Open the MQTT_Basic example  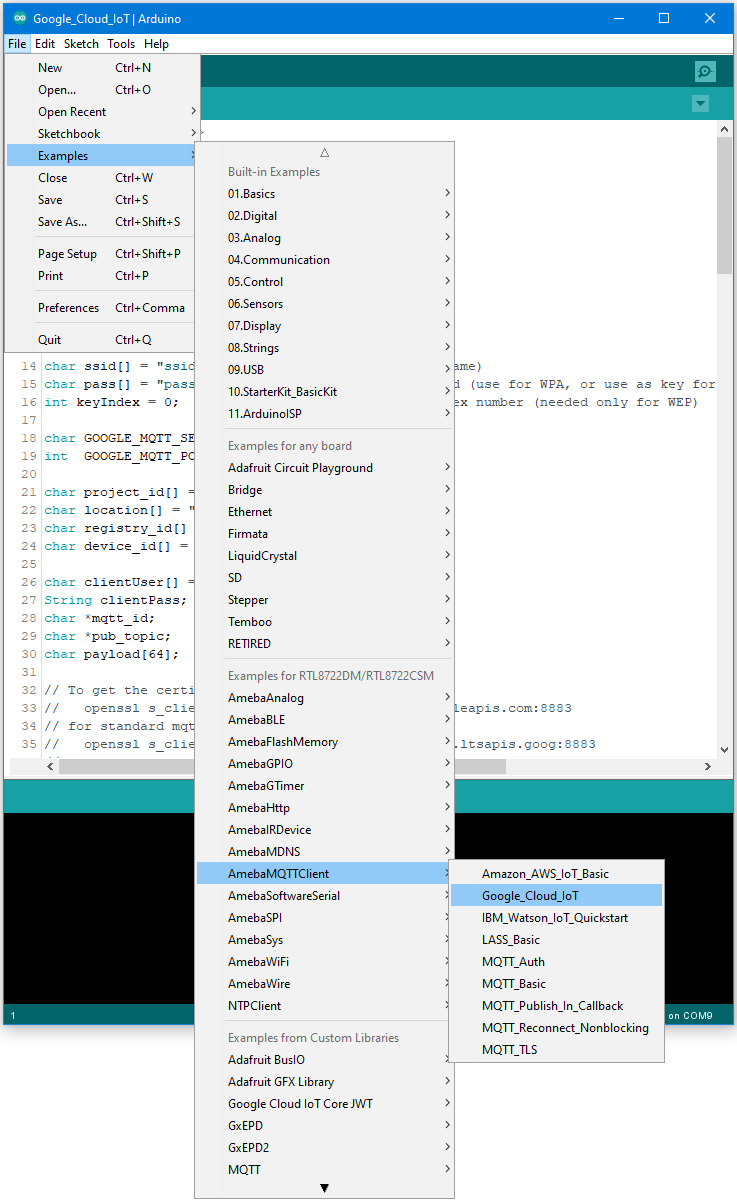(556, 984)
